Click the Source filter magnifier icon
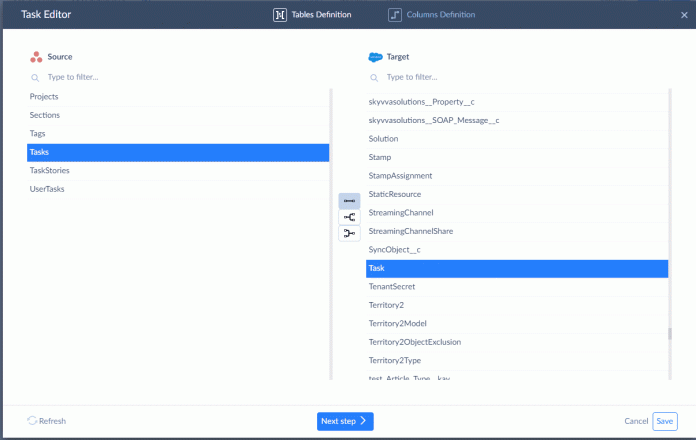The width and height of the screenshot is (696, 440). [36, 77]
